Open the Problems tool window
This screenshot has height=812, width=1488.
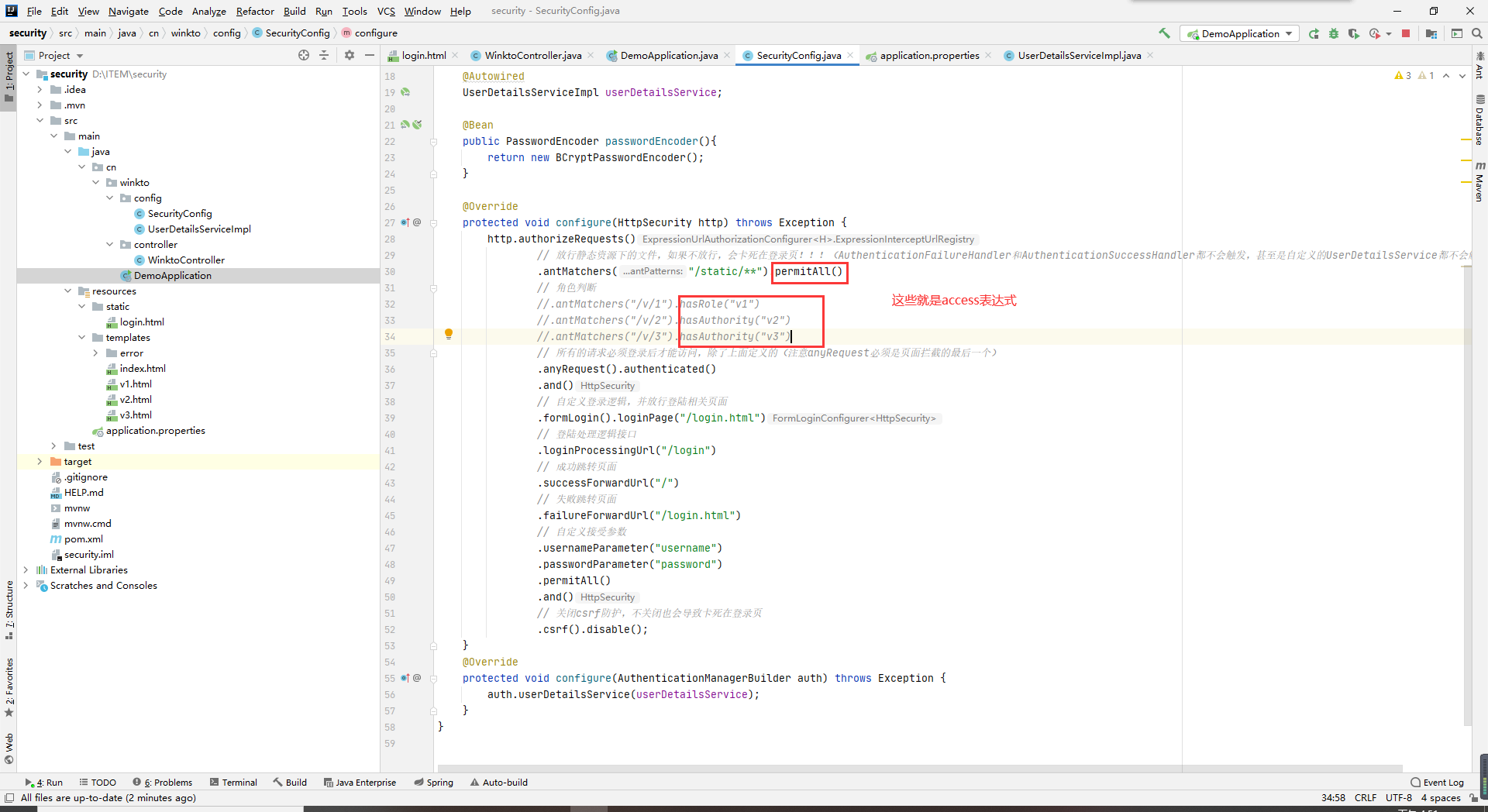point(162,783)
